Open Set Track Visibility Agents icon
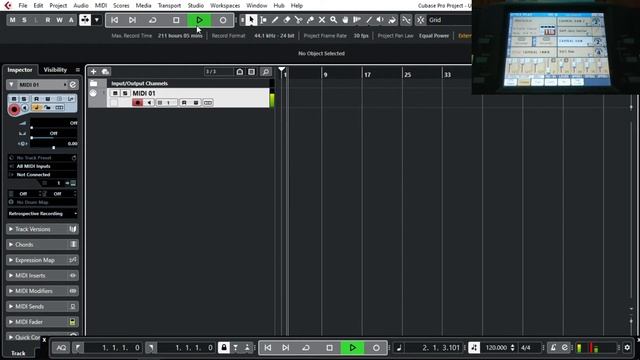Viewport: 640px width, 360px height. (x=240, y=72)
